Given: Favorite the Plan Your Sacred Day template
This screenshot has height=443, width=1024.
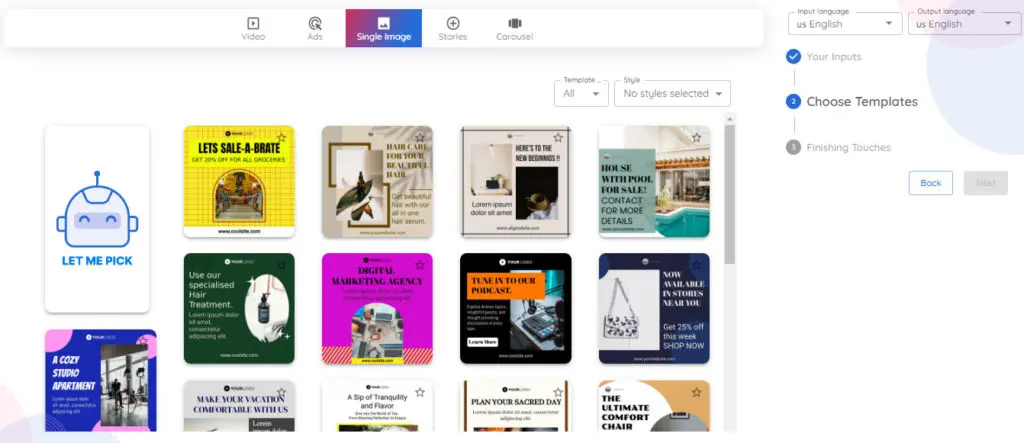Looking at the screenshot, I should 558,392.
